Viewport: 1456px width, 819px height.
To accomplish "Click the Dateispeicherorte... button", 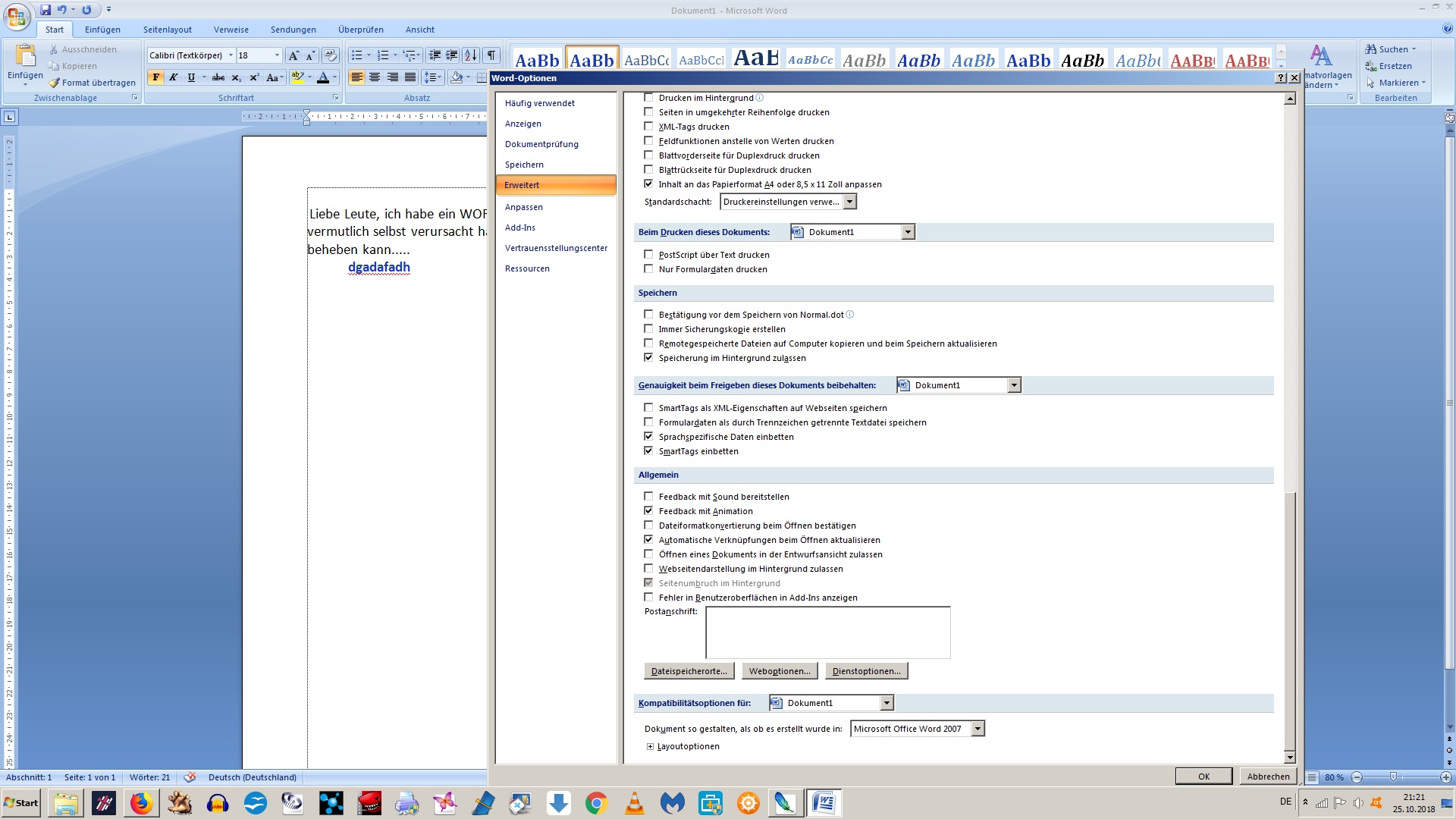I will (689, 671).
